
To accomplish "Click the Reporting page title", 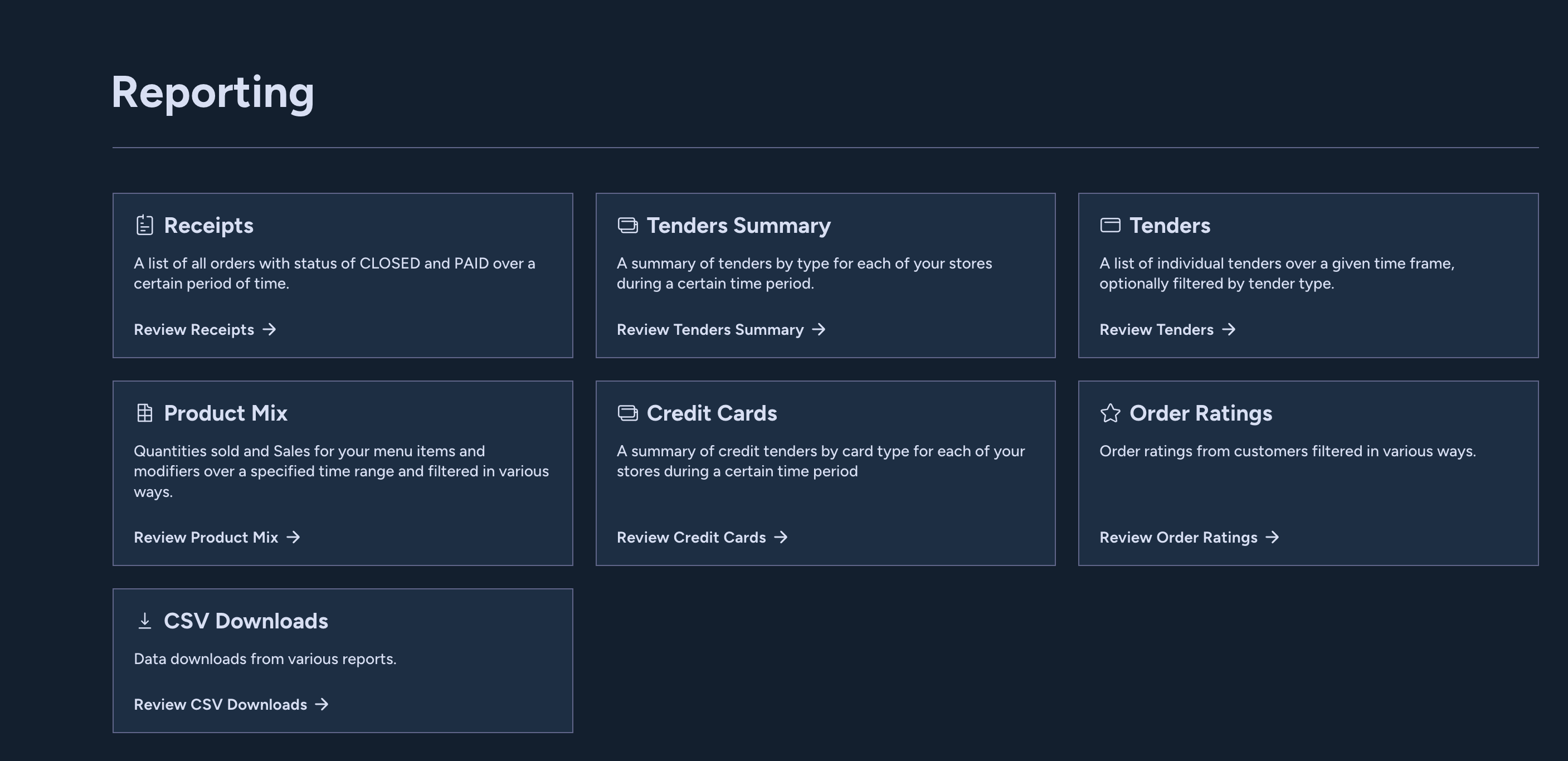I will [x=212, y=92].
